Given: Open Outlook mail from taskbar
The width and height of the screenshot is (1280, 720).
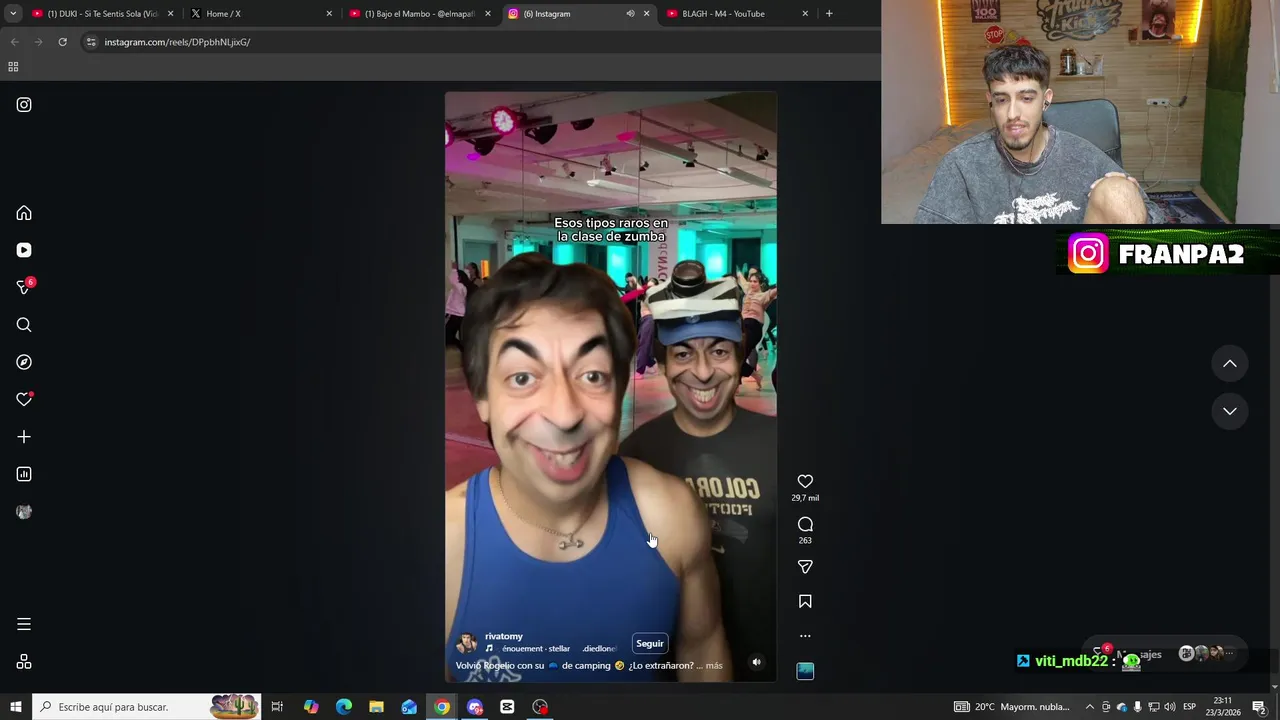Looking at the screenshot, I should click(x=409, y=707).
